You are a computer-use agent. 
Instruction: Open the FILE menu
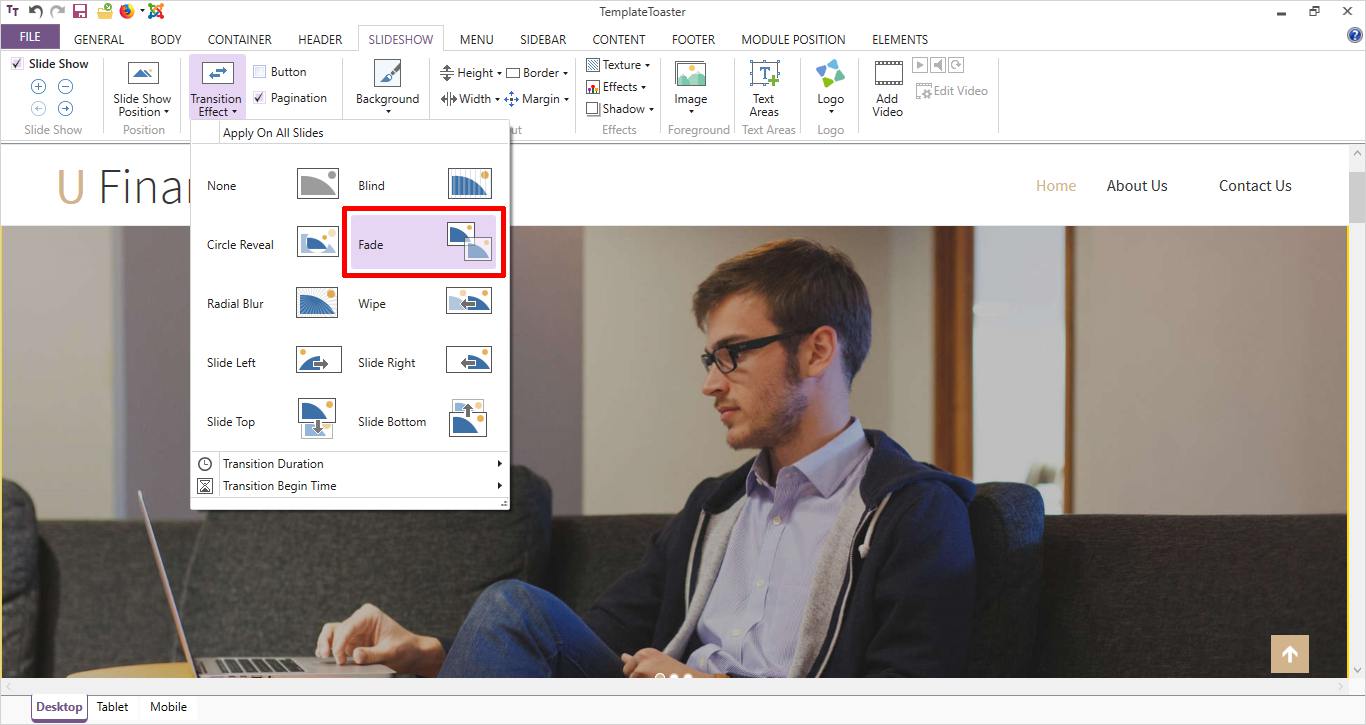pyautogui.click(x=30, y=37)
